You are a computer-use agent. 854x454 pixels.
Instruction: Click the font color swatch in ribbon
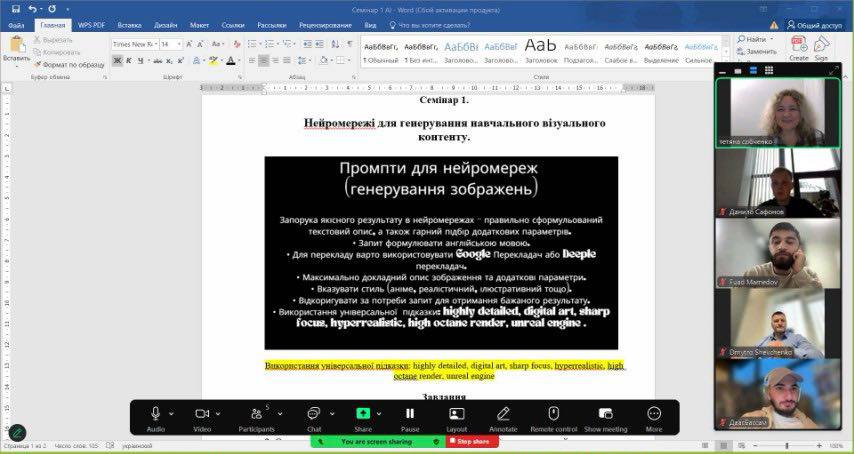click(231, 60)
